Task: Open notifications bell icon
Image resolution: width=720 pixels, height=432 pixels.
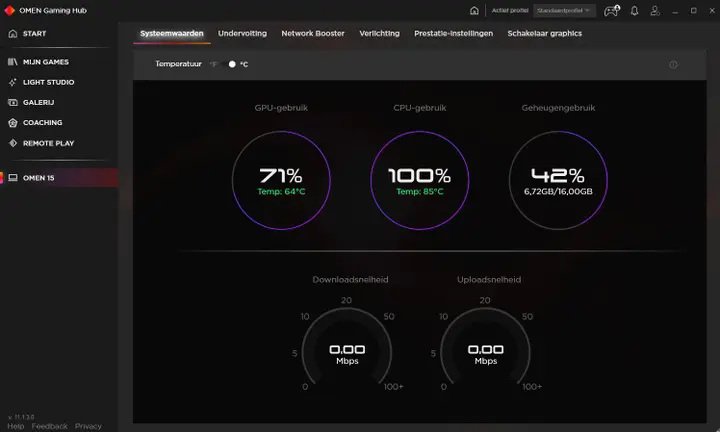Action: [x=635, y=11]
